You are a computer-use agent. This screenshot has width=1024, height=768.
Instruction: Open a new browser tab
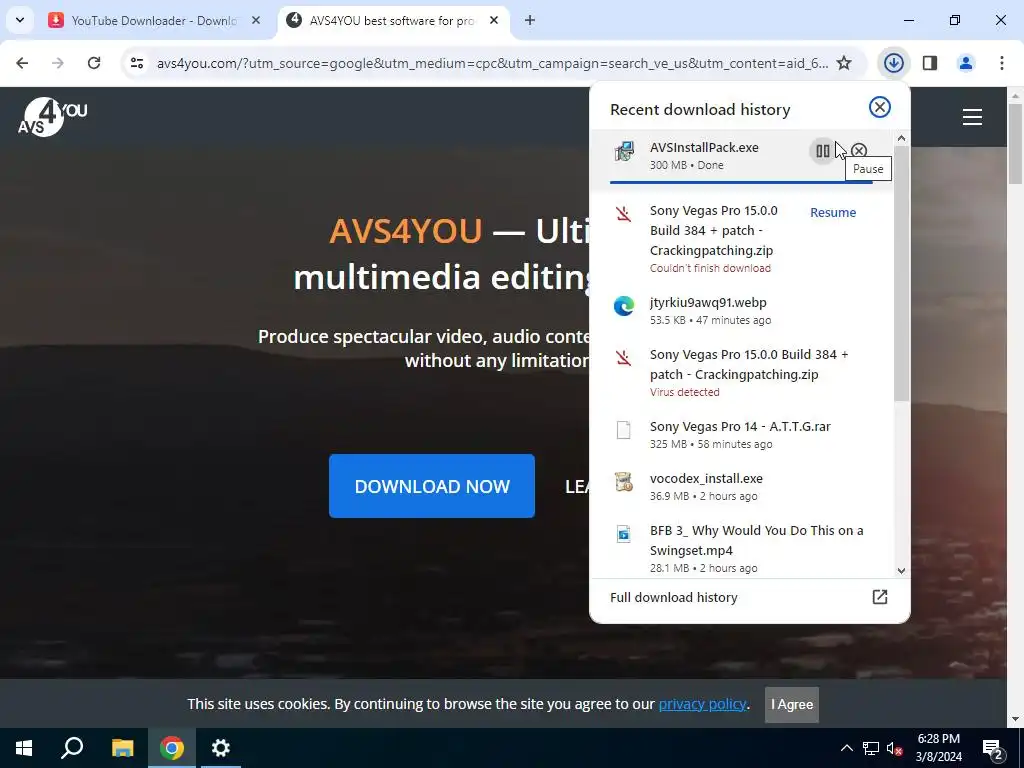[x=530, y=20]
